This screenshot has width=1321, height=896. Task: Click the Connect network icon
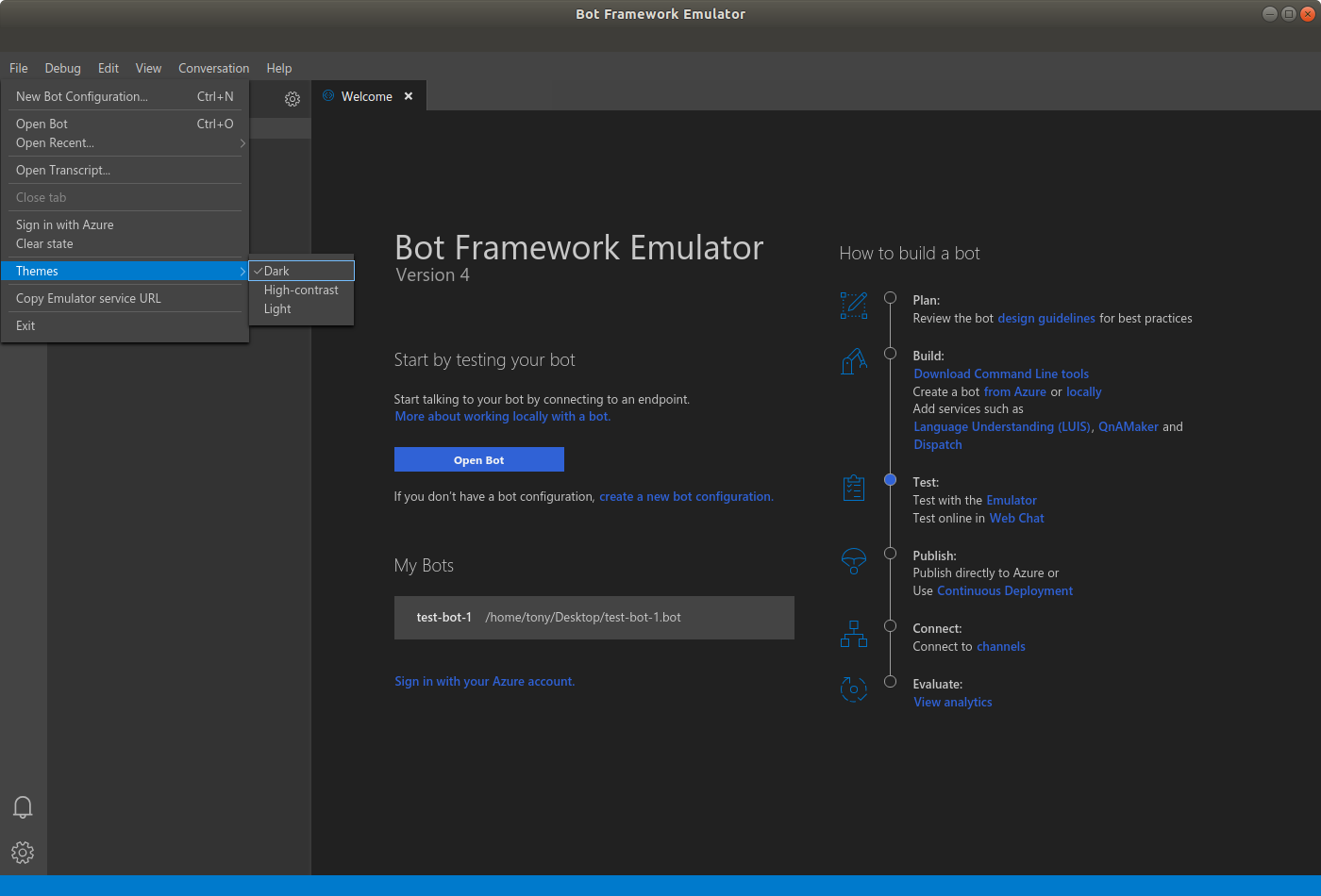[854, 634]
